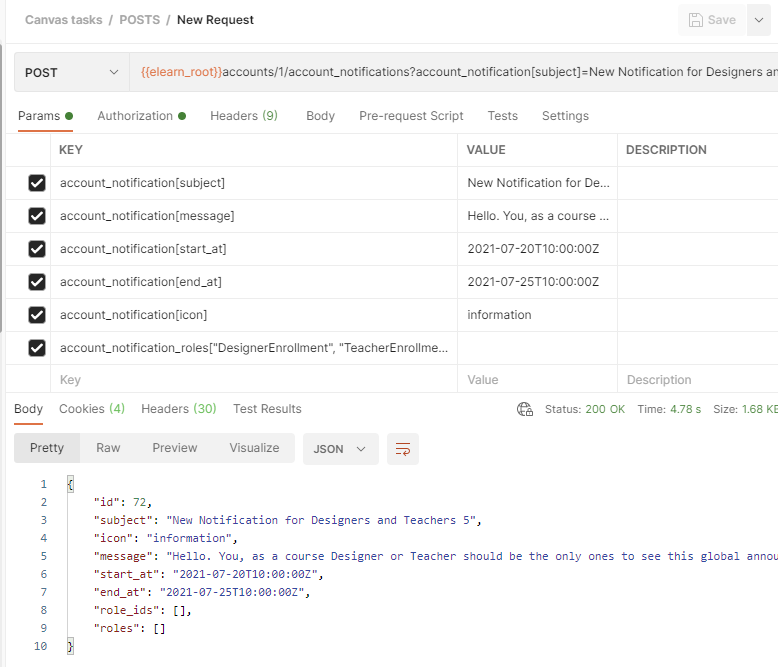Open the POST method dropdown
Image resolution: width=778 pixels, height=667 pixels.
click(x=70, y=73)
